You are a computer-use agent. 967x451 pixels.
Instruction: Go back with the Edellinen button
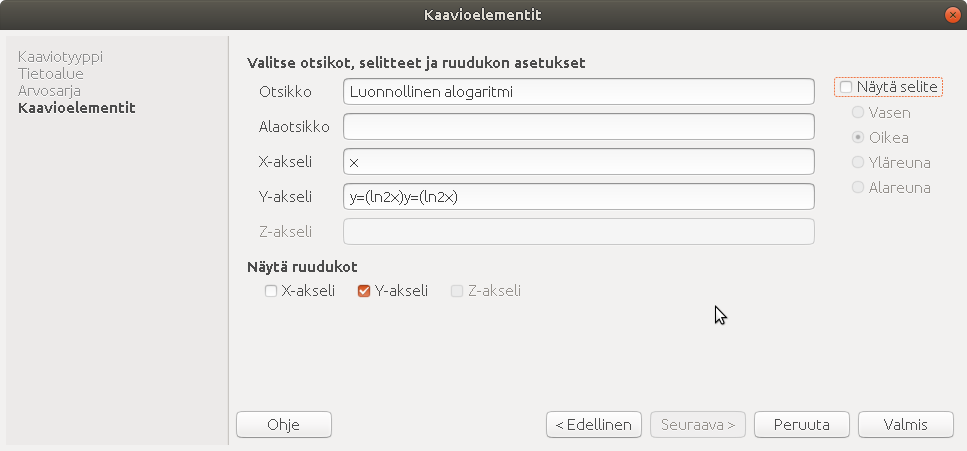pos(593,424)
